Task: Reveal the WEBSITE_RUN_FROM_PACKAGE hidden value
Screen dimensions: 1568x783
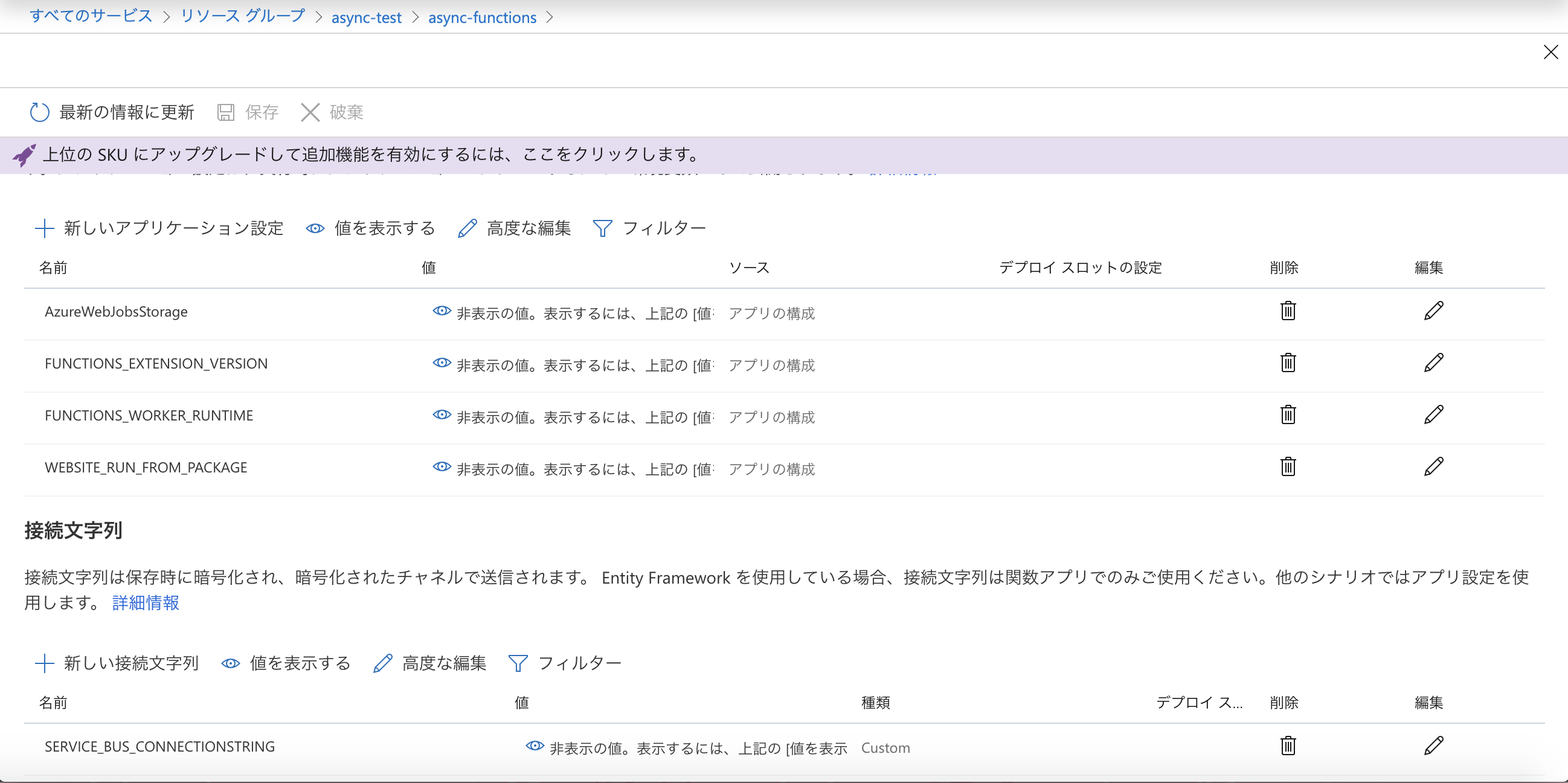Action: coord(442,467)
